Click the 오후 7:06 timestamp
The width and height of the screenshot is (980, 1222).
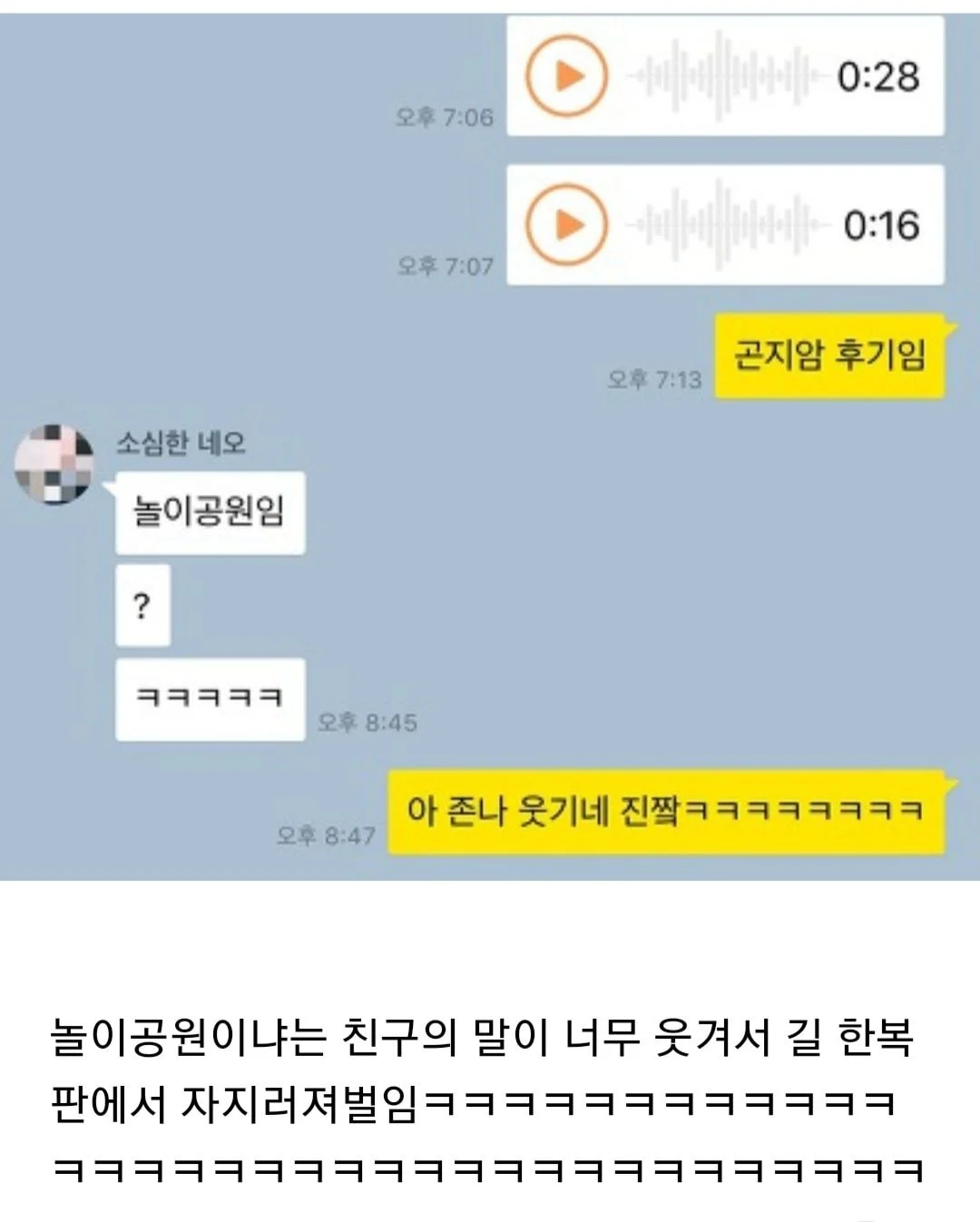point(445,118)
